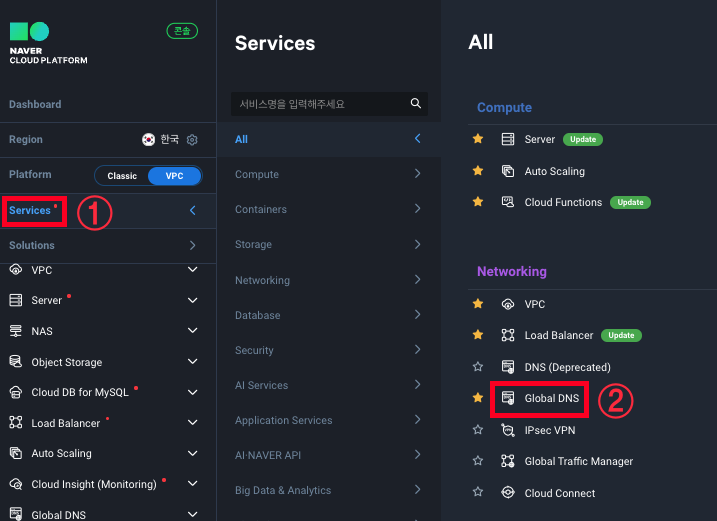
Task: Toggle favorite star for Networking VPC
Action: pos(478,303)
